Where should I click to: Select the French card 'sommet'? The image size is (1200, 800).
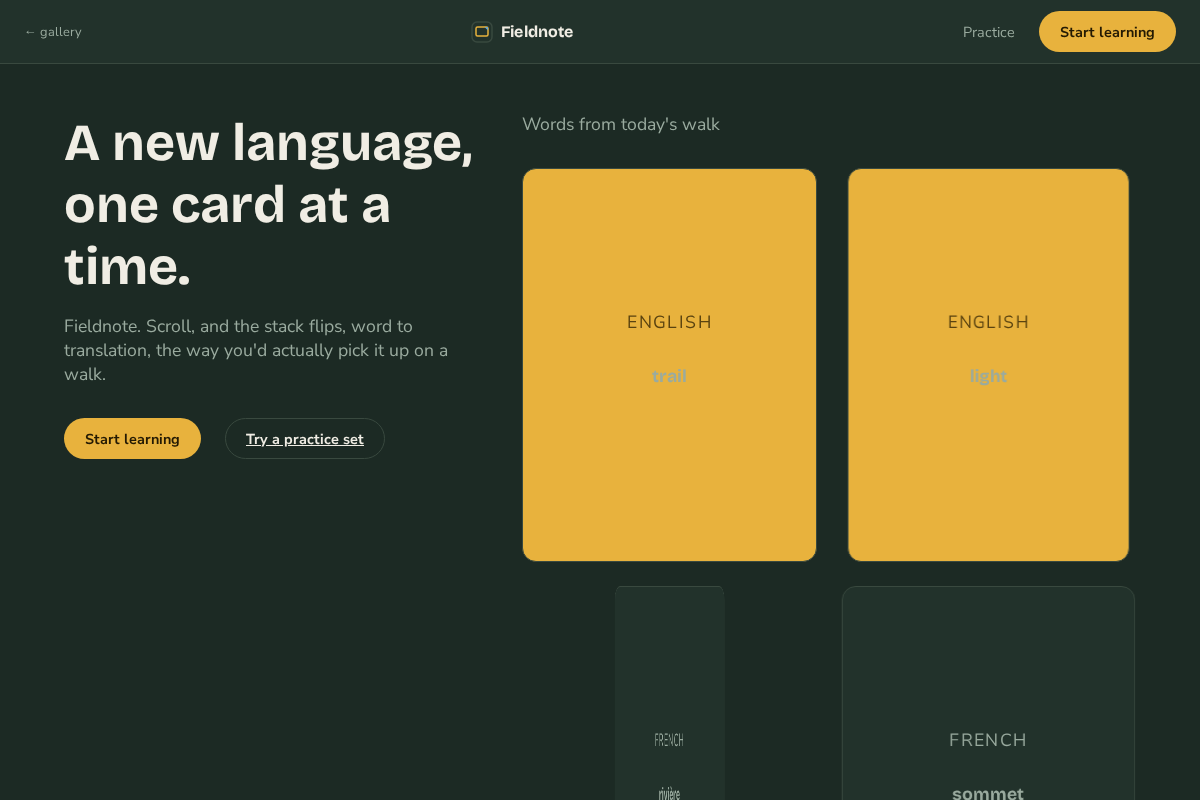pyautogui.click(x=988, y=693)
